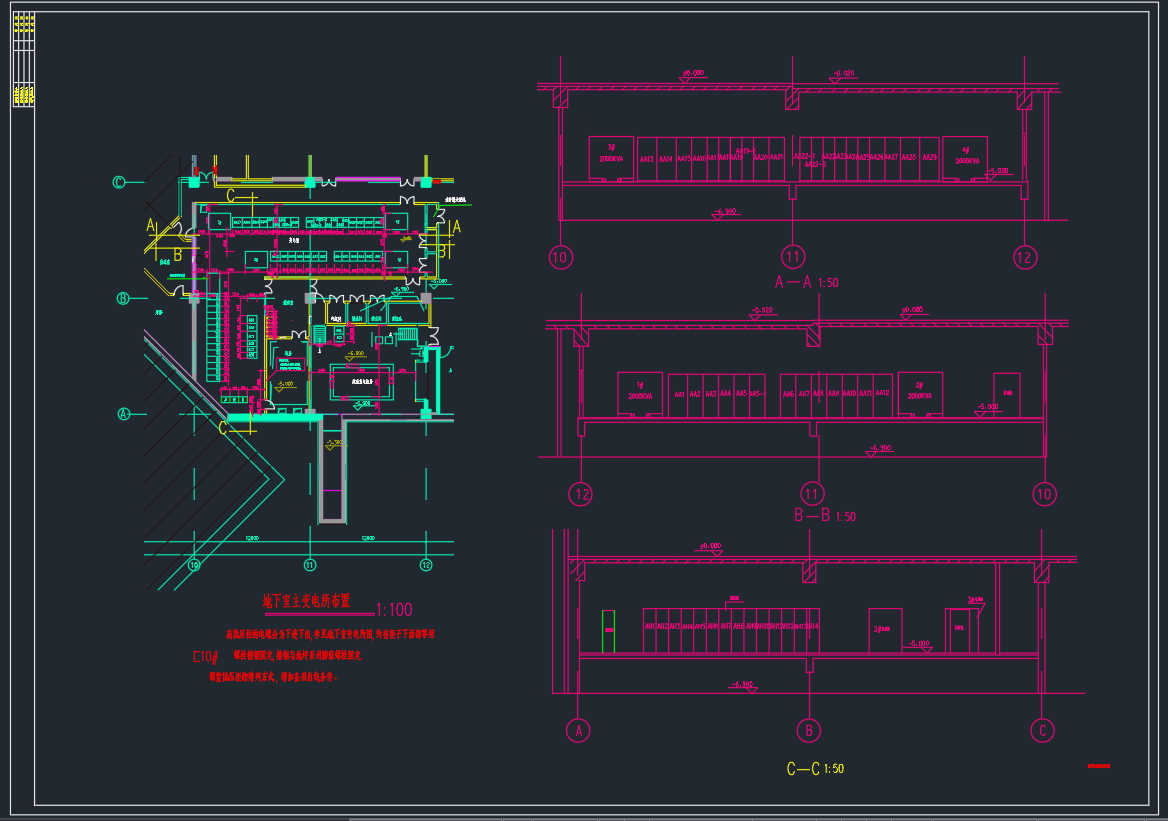Pick the 1# 2000KVA transformer in section B—B
Screen dimensions: 1168x821
pos(640,394)
